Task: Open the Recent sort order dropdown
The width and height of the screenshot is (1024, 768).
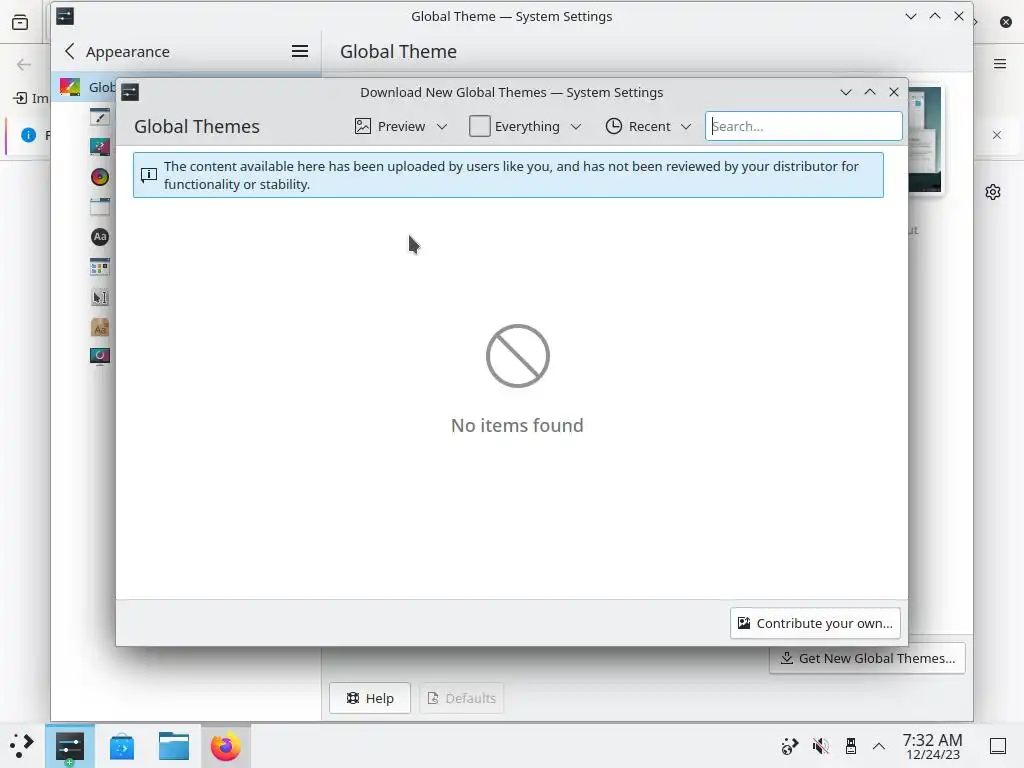Action: 648,126
